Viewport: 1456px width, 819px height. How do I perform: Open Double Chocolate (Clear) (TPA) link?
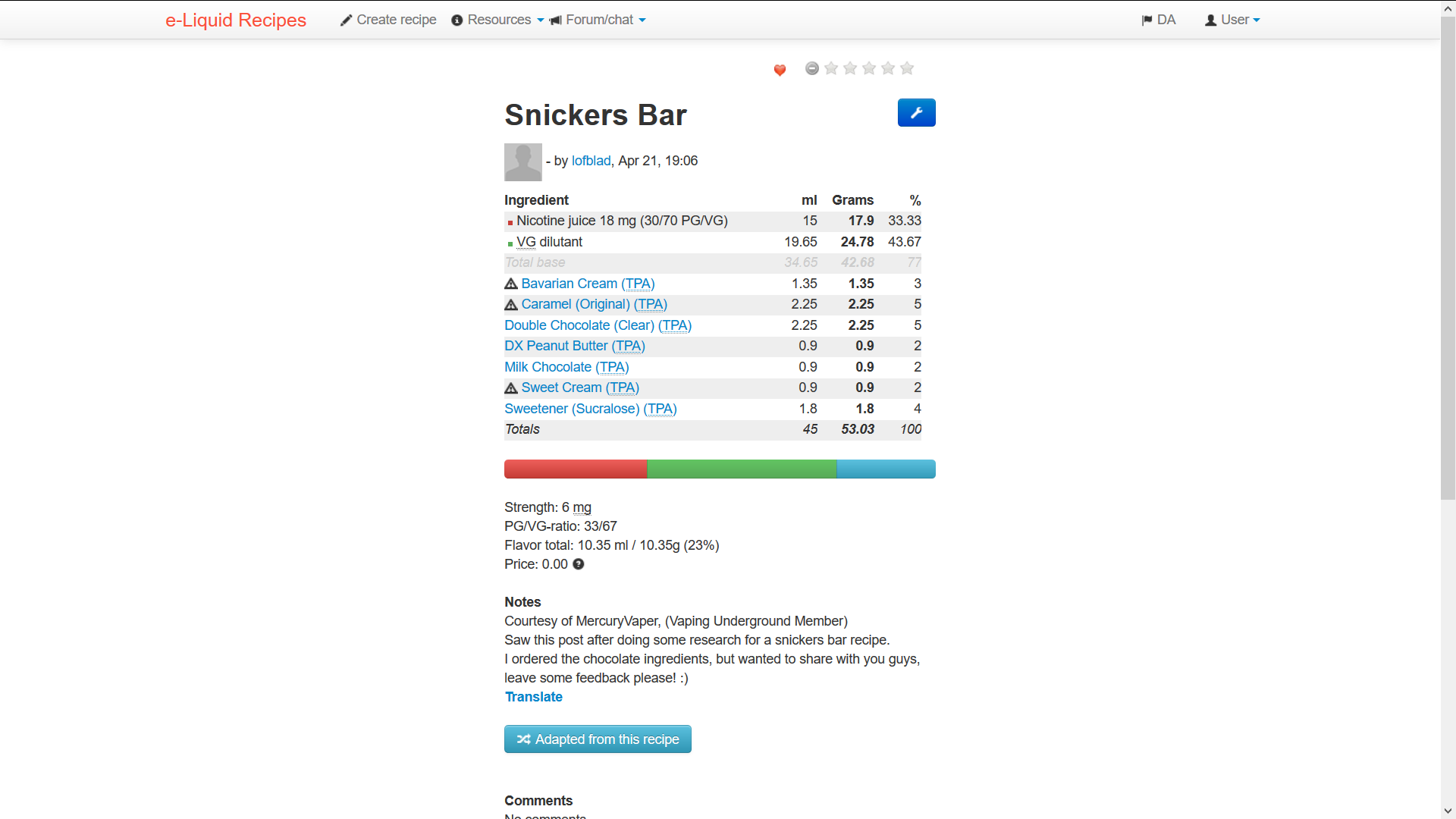click(x=598, y=325)
